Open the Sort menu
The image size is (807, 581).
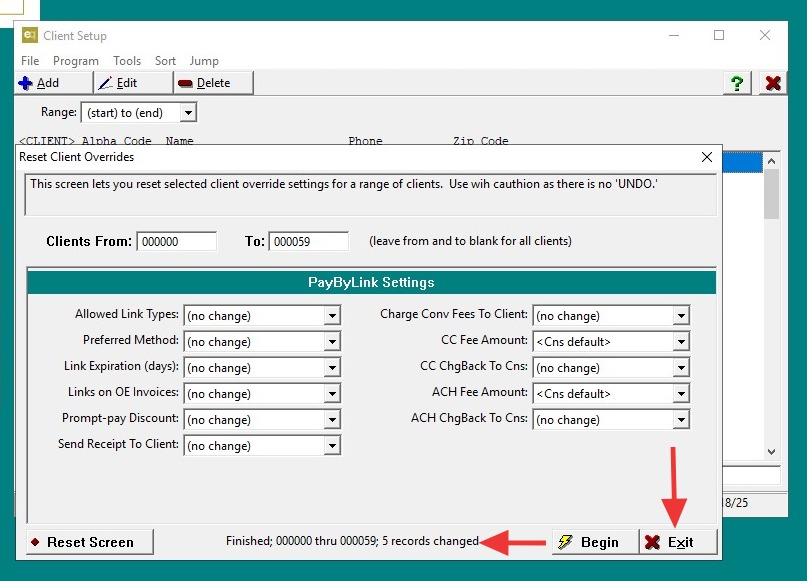click(165, 61)
